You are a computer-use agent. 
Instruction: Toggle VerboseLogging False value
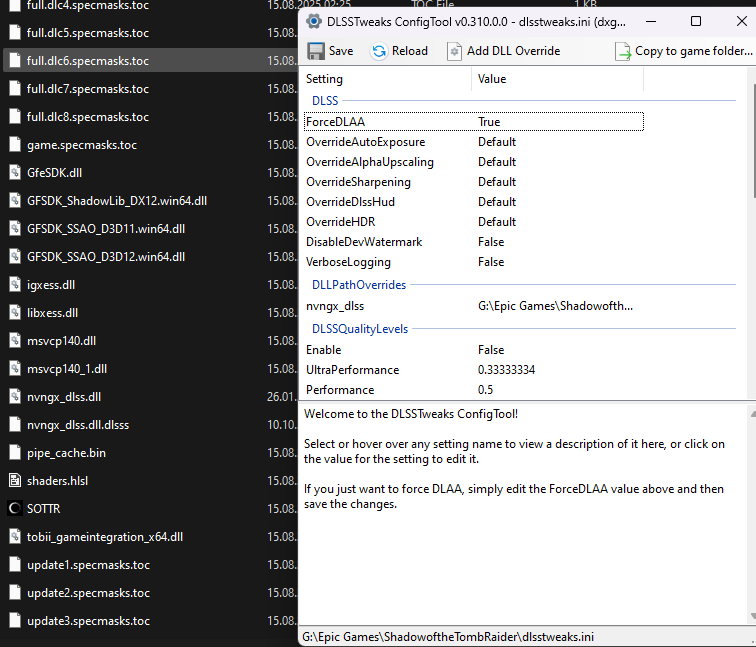tap(491, 262)
